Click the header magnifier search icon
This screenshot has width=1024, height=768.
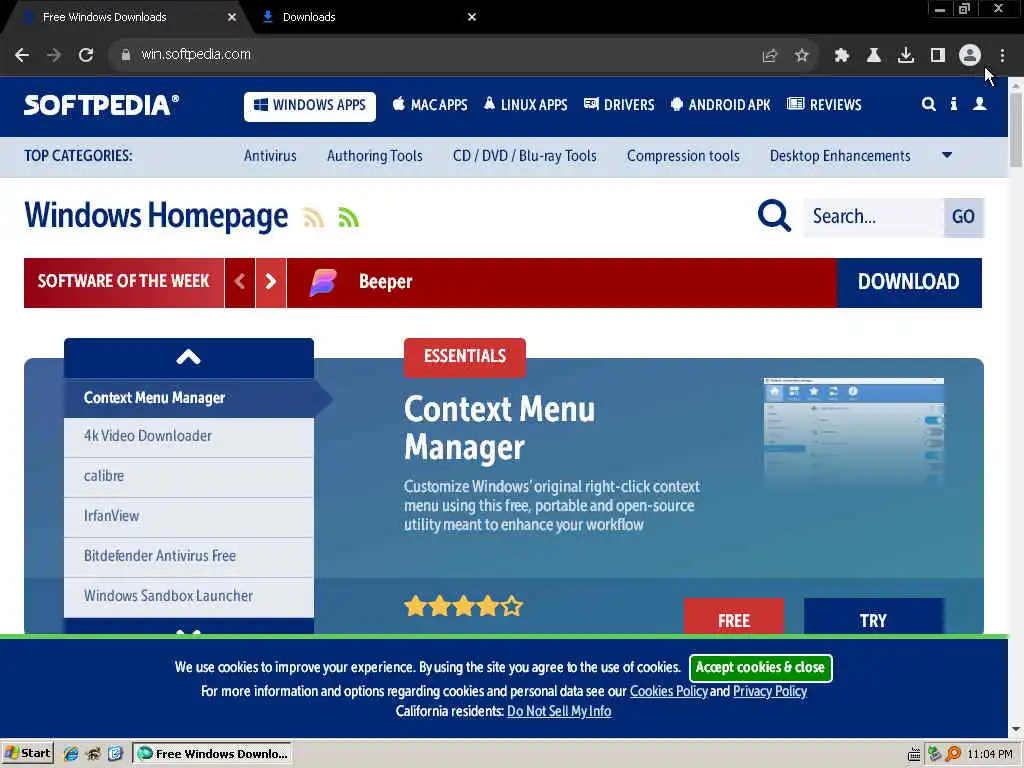click(929, 104)
